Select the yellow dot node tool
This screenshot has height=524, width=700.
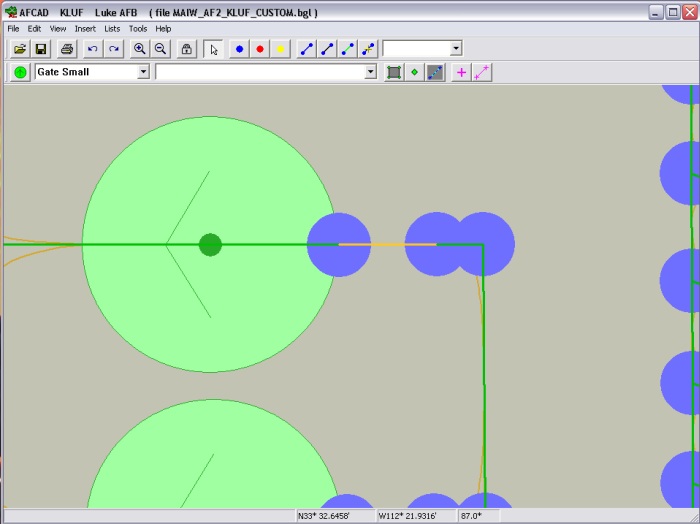281,49
